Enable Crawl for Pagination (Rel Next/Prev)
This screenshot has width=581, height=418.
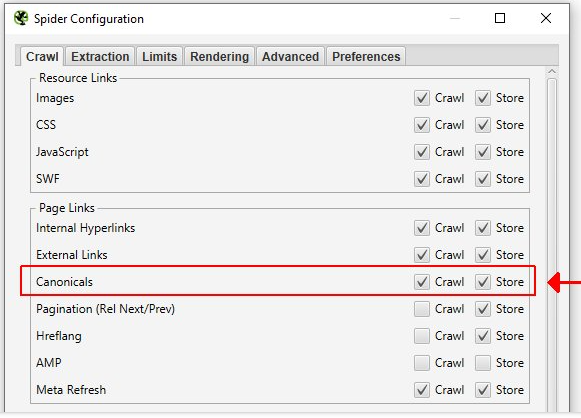pos(422,309)
